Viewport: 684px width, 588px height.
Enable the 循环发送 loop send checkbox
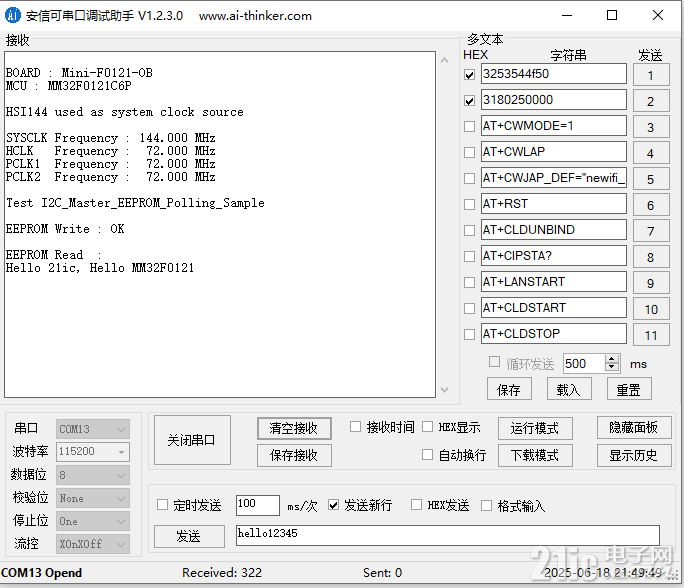coord(494,362)
